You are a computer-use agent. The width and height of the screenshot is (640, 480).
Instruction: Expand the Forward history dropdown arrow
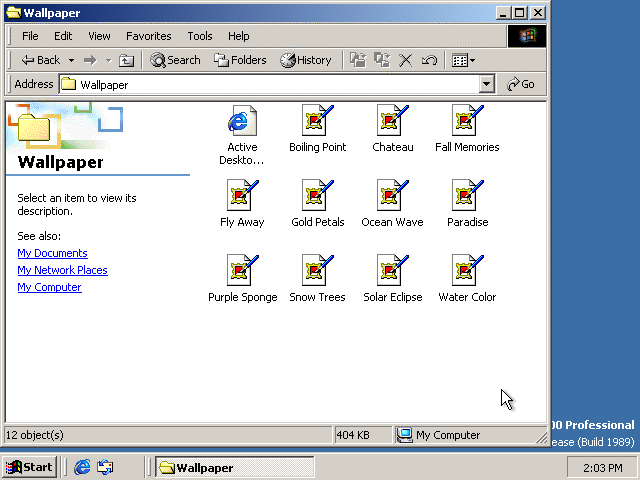point(108,60)
